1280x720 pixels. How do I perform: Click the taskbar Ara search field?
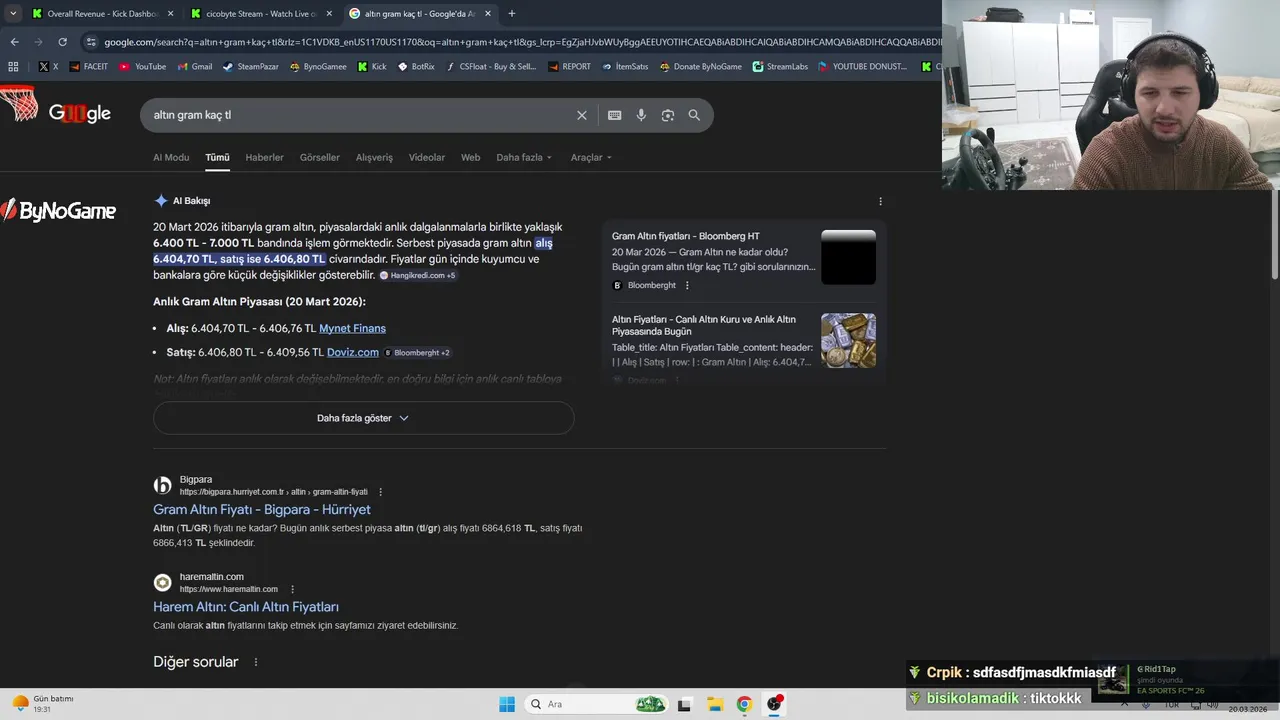[598, 704]
